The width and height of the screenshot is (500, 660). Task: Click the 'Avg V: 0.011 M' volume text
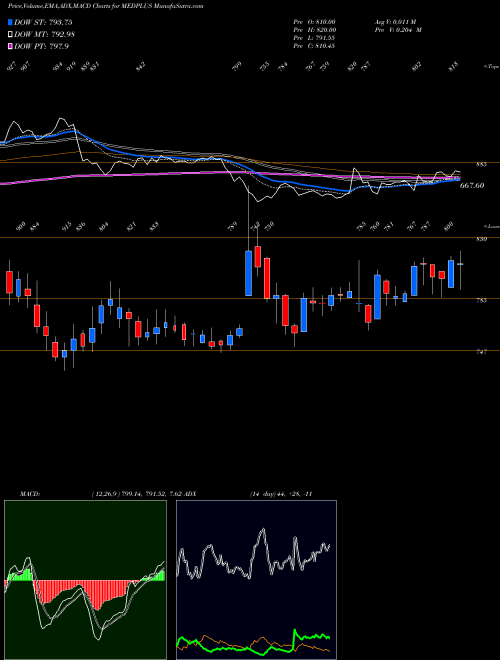395,22
